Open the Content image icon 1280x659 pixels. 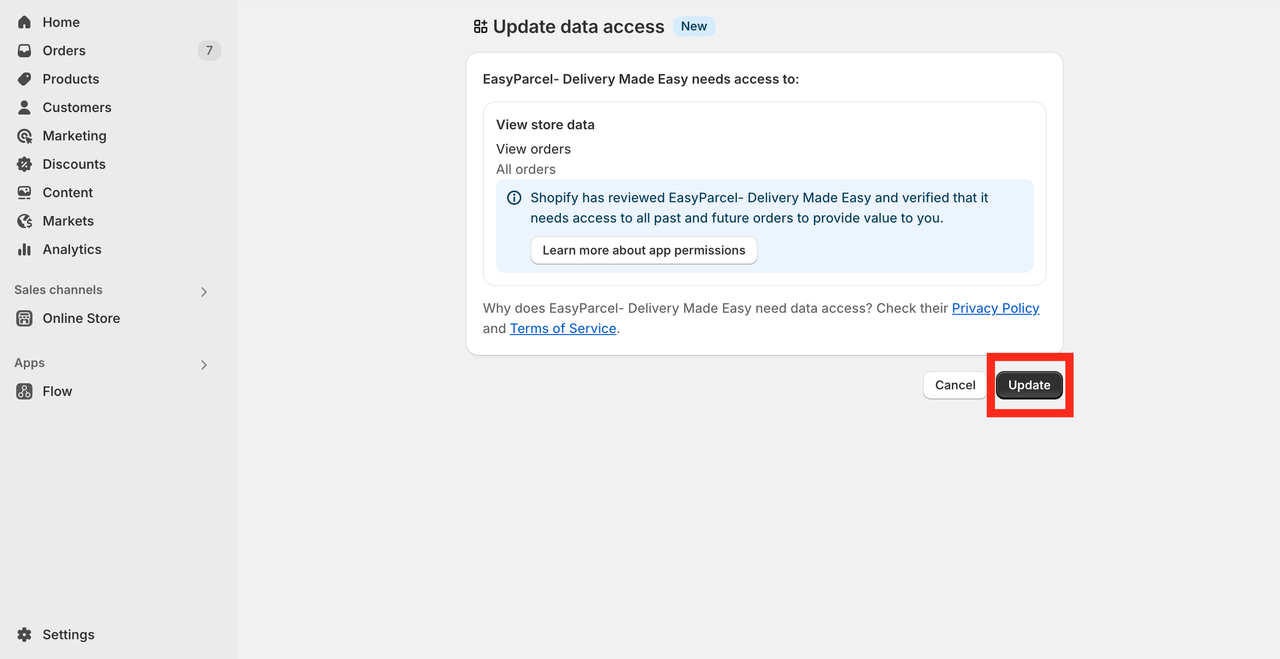[24, 192]
